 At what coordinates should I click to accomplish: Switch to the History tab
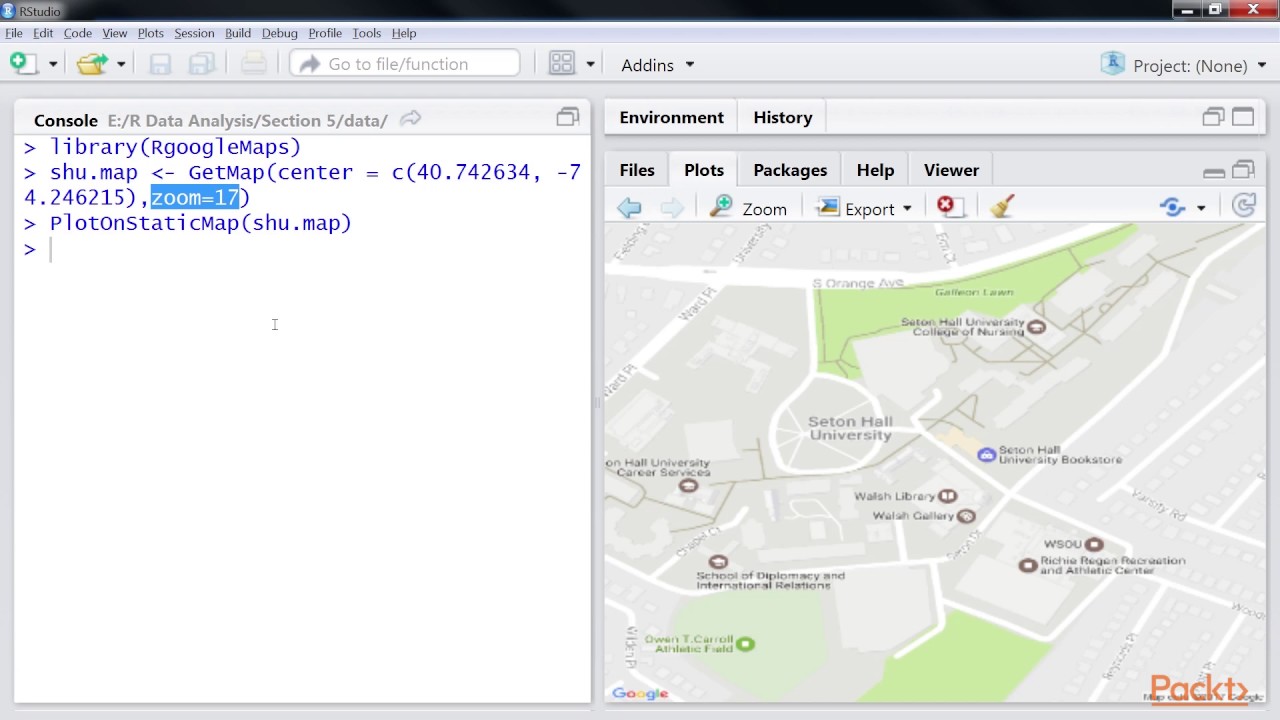click(x=783, y=117)
